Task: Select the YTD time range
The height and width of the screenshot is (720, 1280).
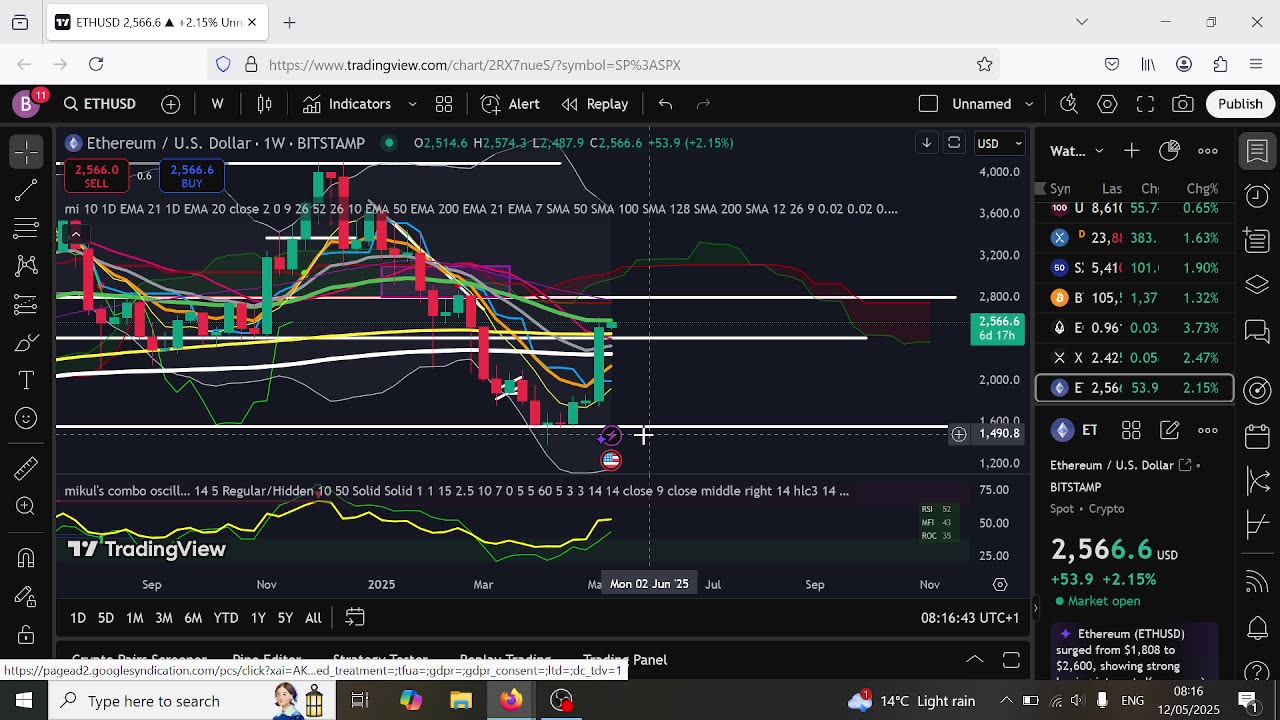Action: [226, 618]
